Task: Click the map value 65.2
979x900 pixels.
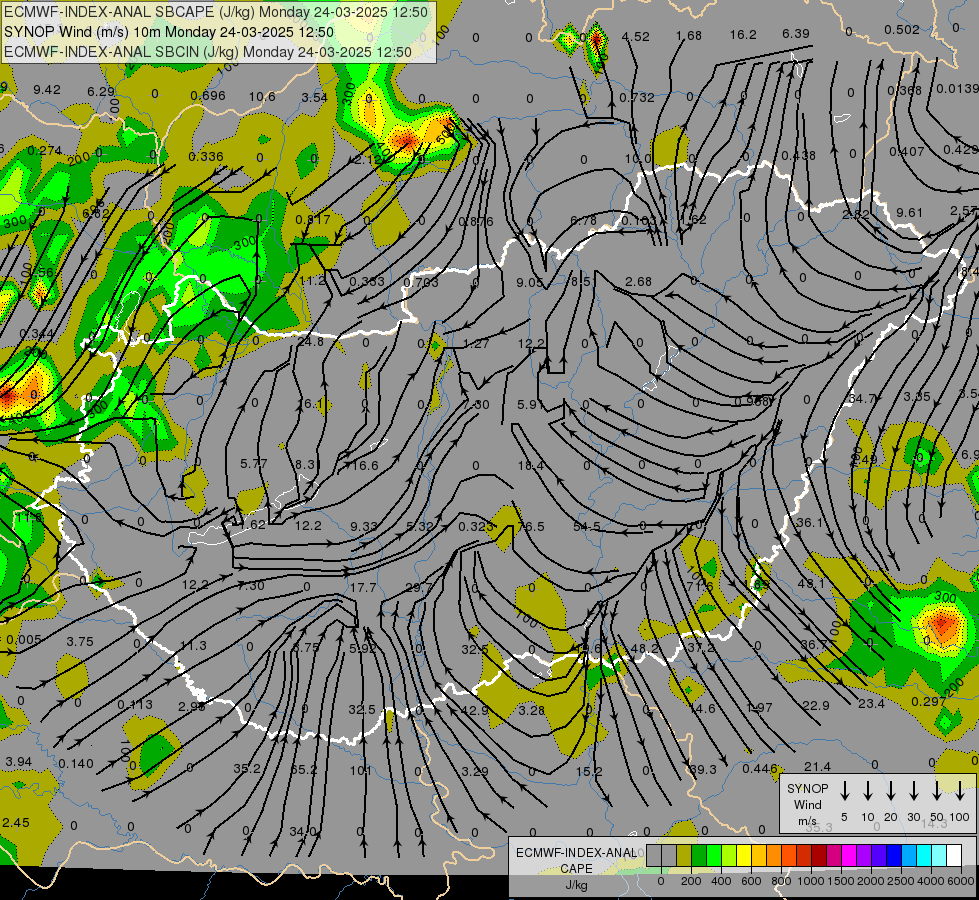Action: click(x=303, y=769)
